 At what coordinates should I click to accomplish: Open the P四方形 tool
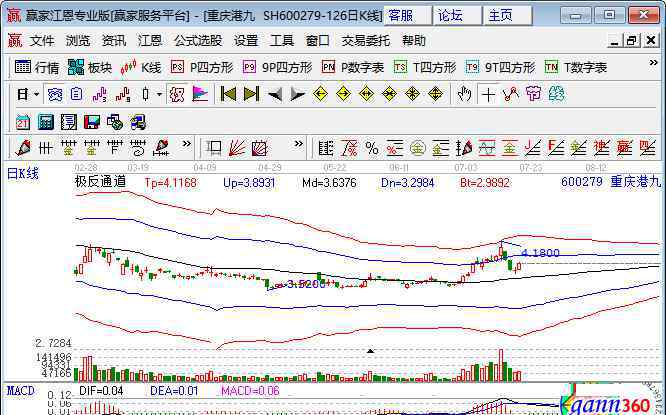(202, 68)
